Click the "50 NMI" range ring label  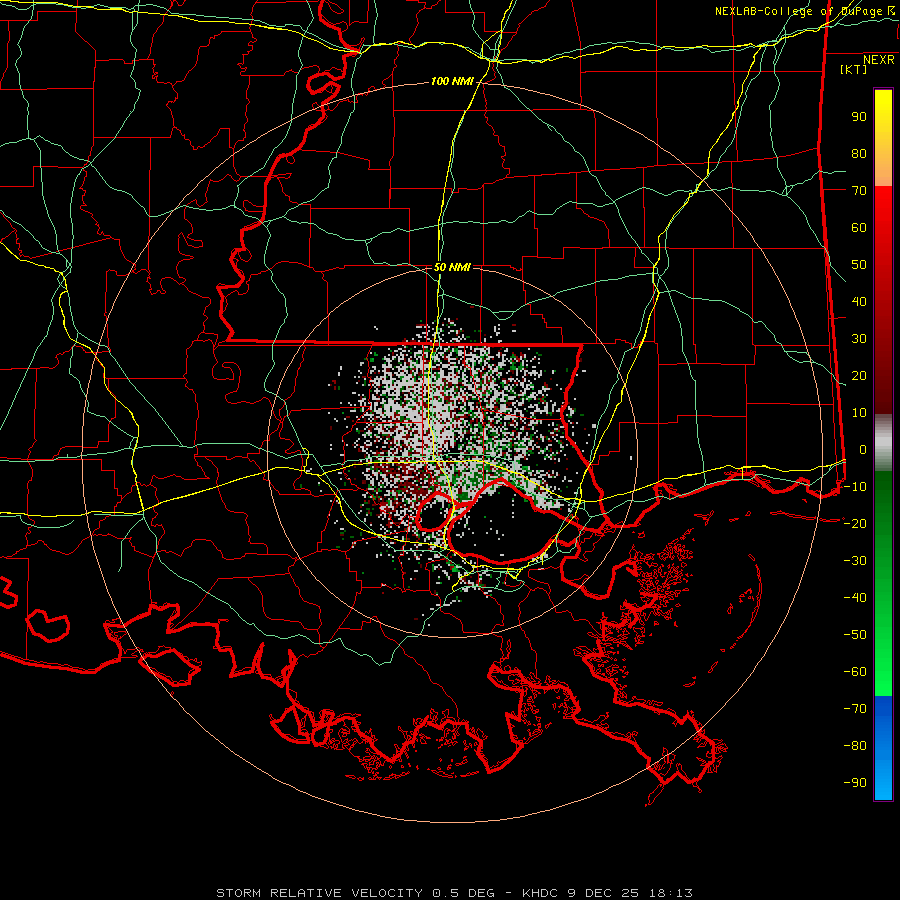452,267
